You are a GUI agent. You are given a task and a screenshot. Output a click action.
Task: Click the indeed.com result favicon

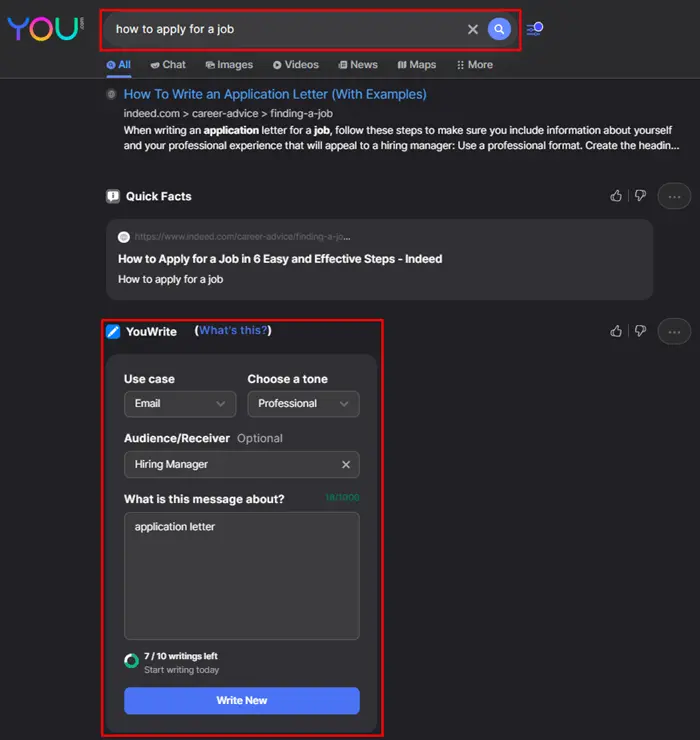111,94
